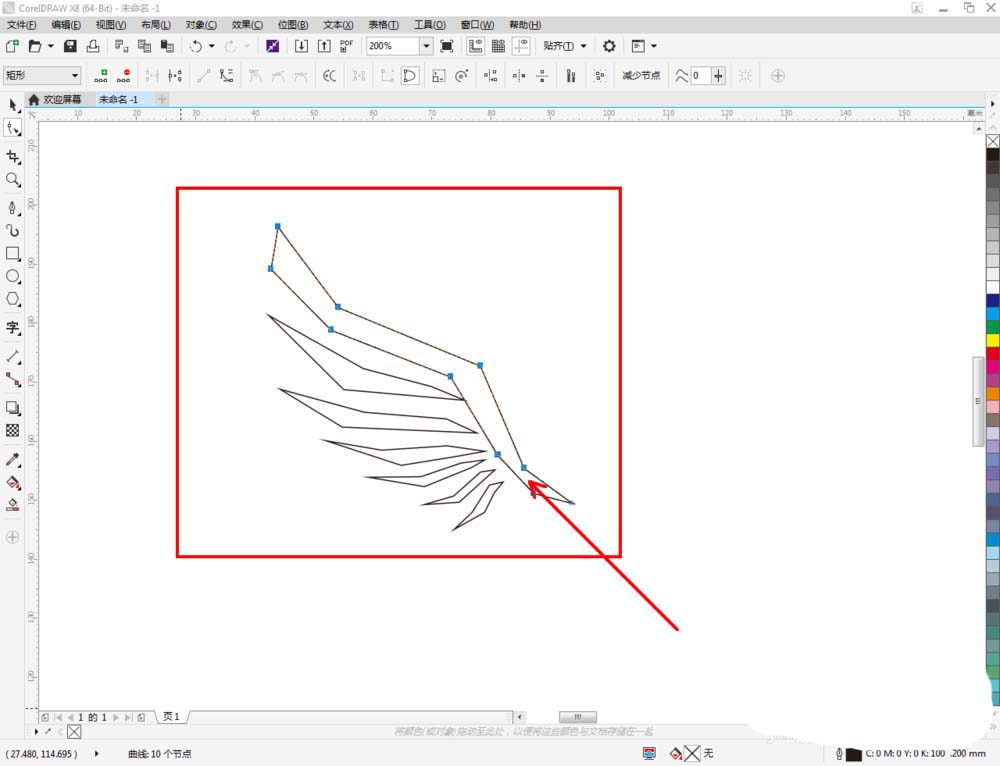Image resolution: width=1000 pixels, height=766 pixels.
Task: Click the Add nodes icon
Action: click(100, 75)
